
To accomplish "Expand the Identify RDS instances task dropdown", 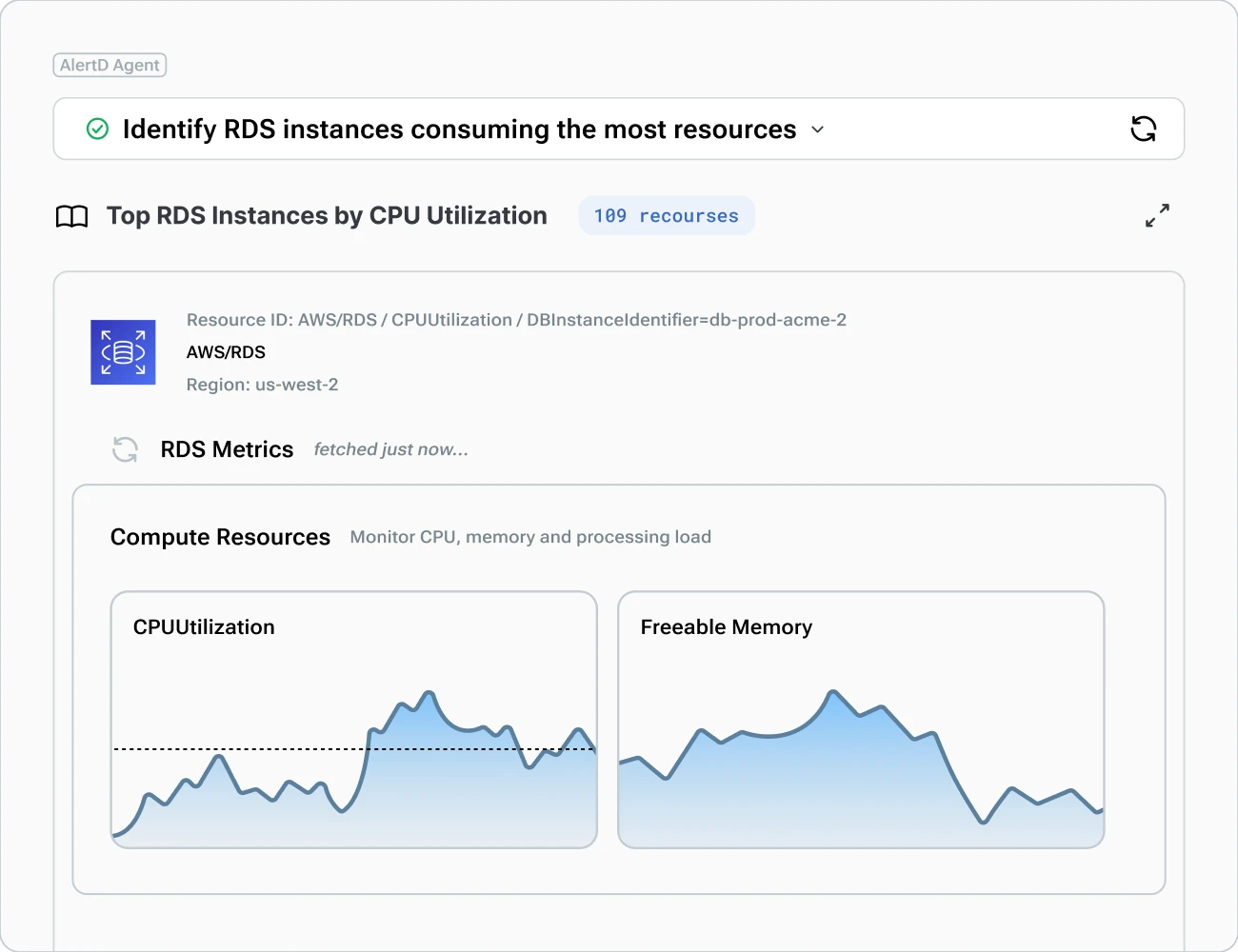I will click(x=817, y=129).
